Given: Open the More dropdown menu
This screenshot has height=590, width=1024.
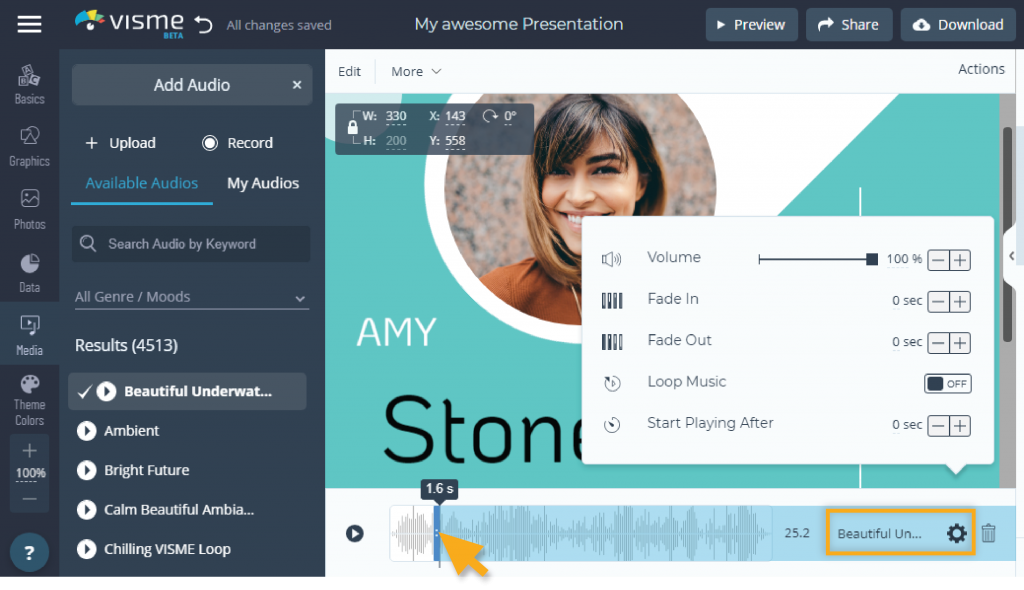Looking at the screenshot, I should (416, 71).
